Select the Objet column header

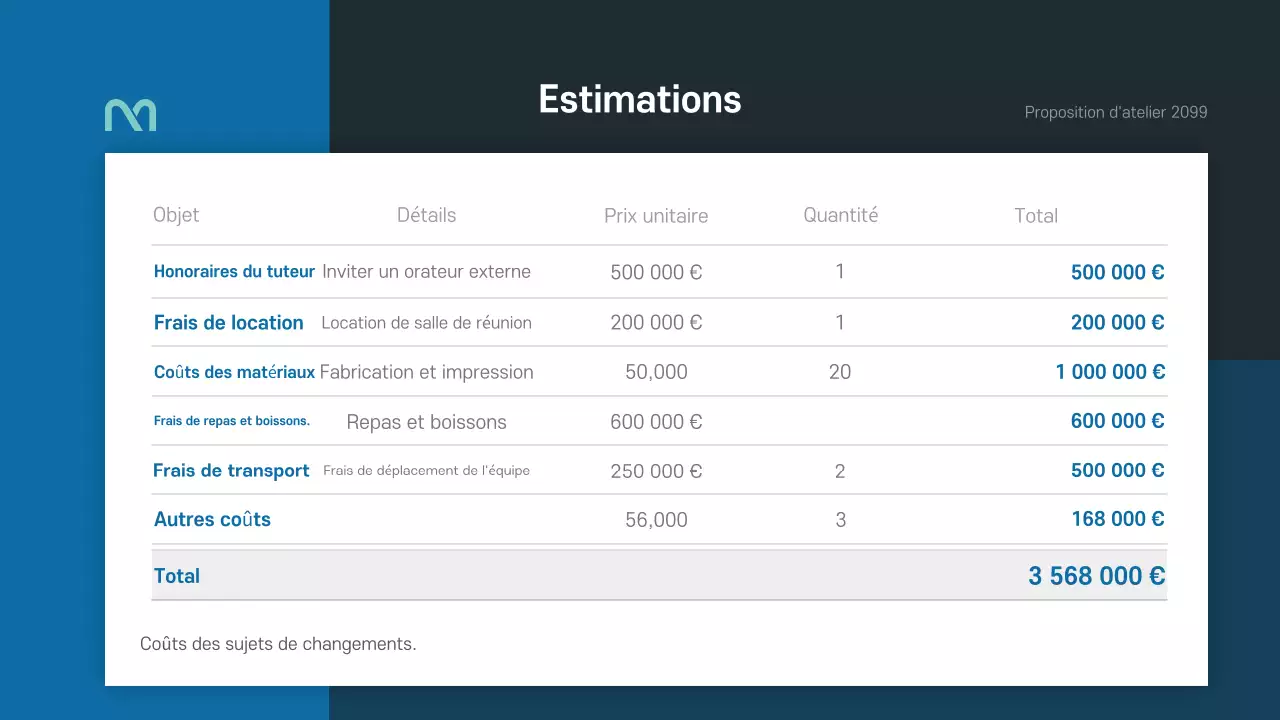click(x=176, y=215)
